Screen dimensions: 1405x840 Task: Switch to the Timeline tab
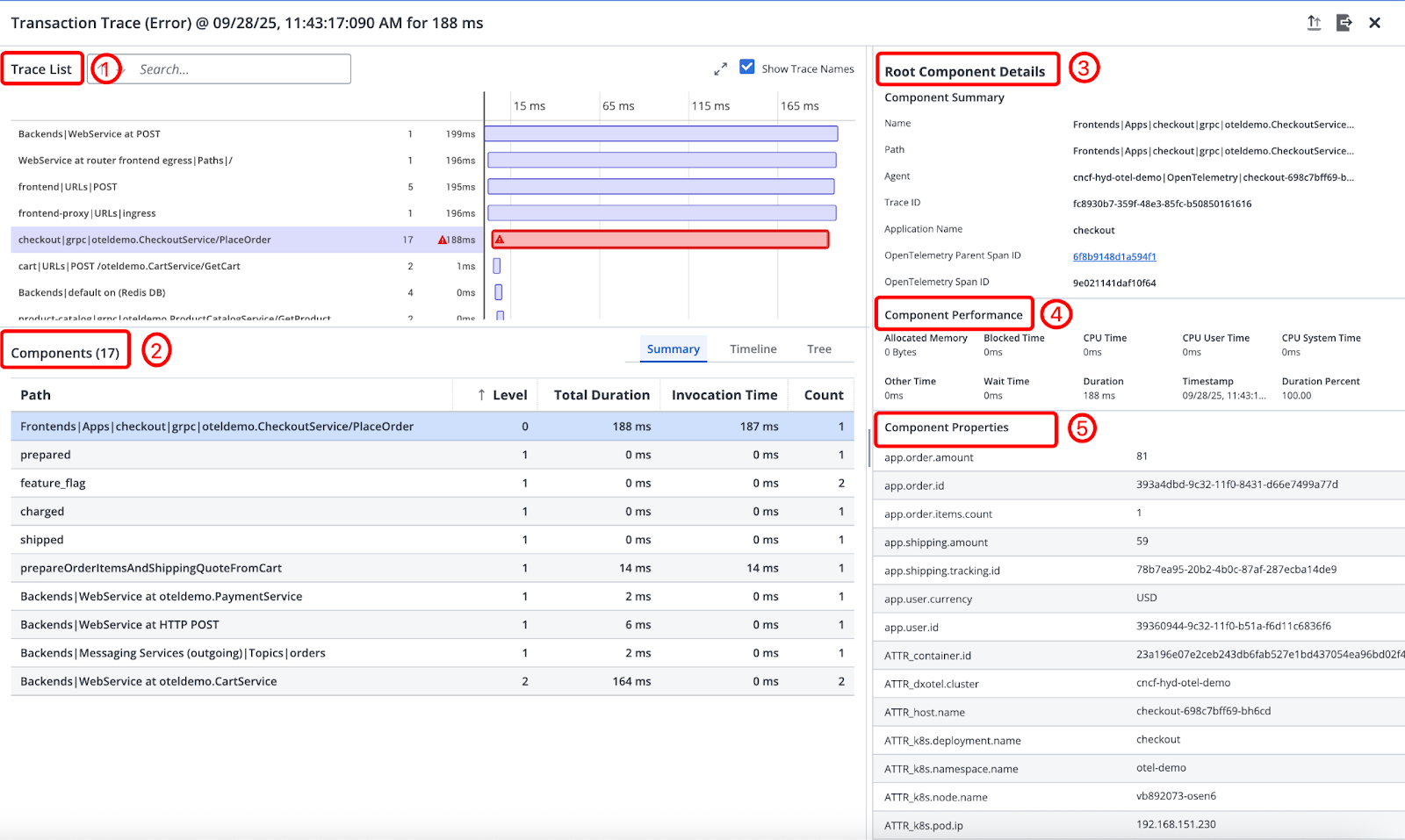pos(753,348)
